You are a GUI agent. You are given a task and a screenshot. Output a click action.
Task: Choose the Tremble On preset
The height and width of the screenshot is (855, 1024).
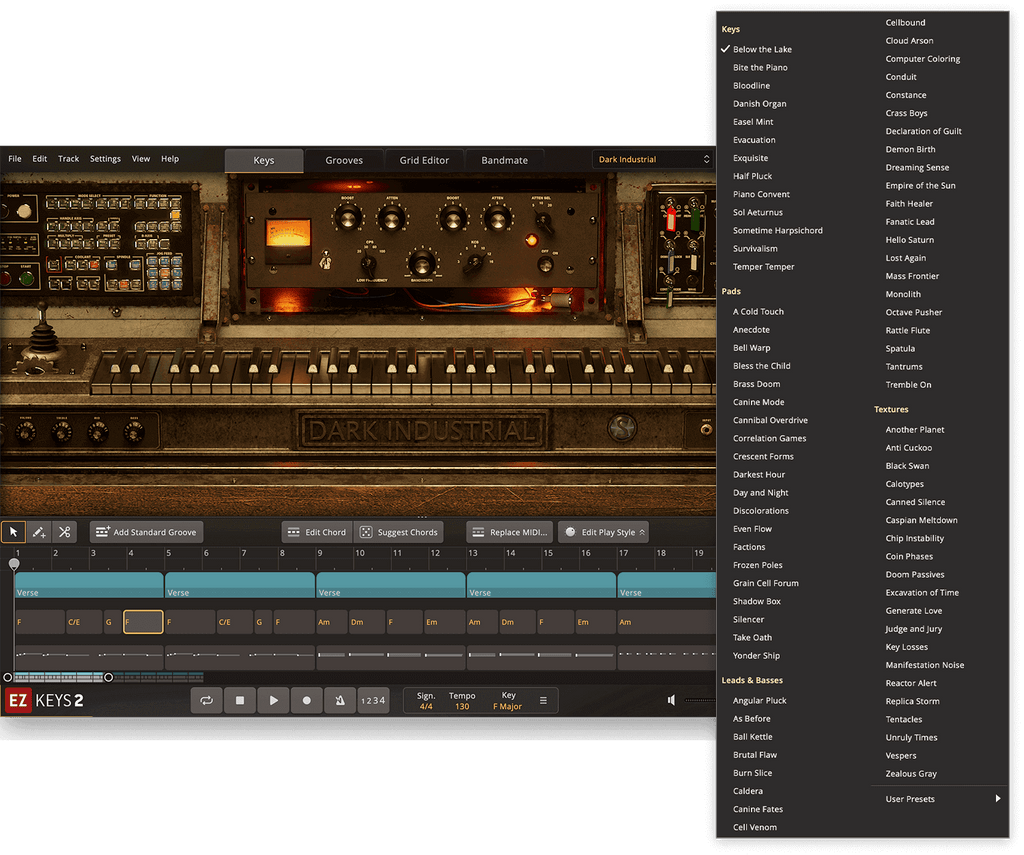click(x=908, y=385)
